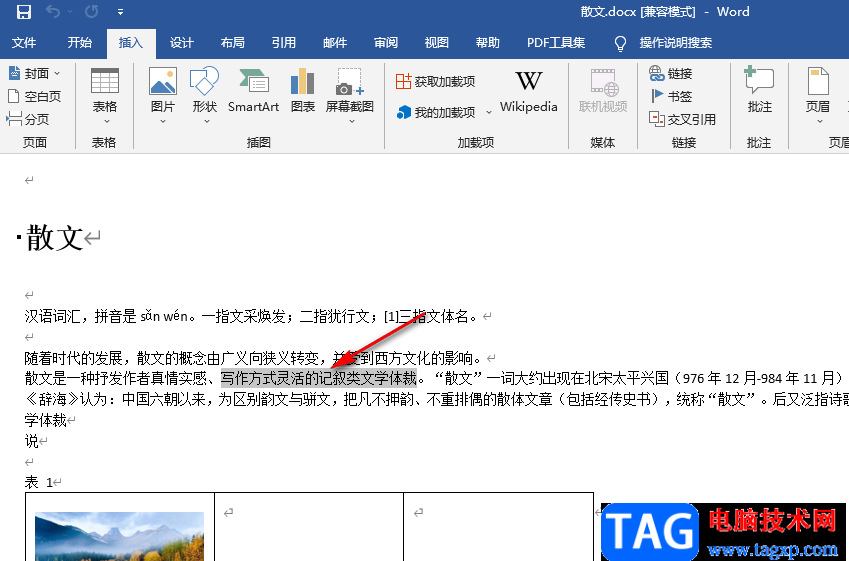Click the 表 1 caption text
Viewport: 849px width, 561px height.
[x=39, y=482]
